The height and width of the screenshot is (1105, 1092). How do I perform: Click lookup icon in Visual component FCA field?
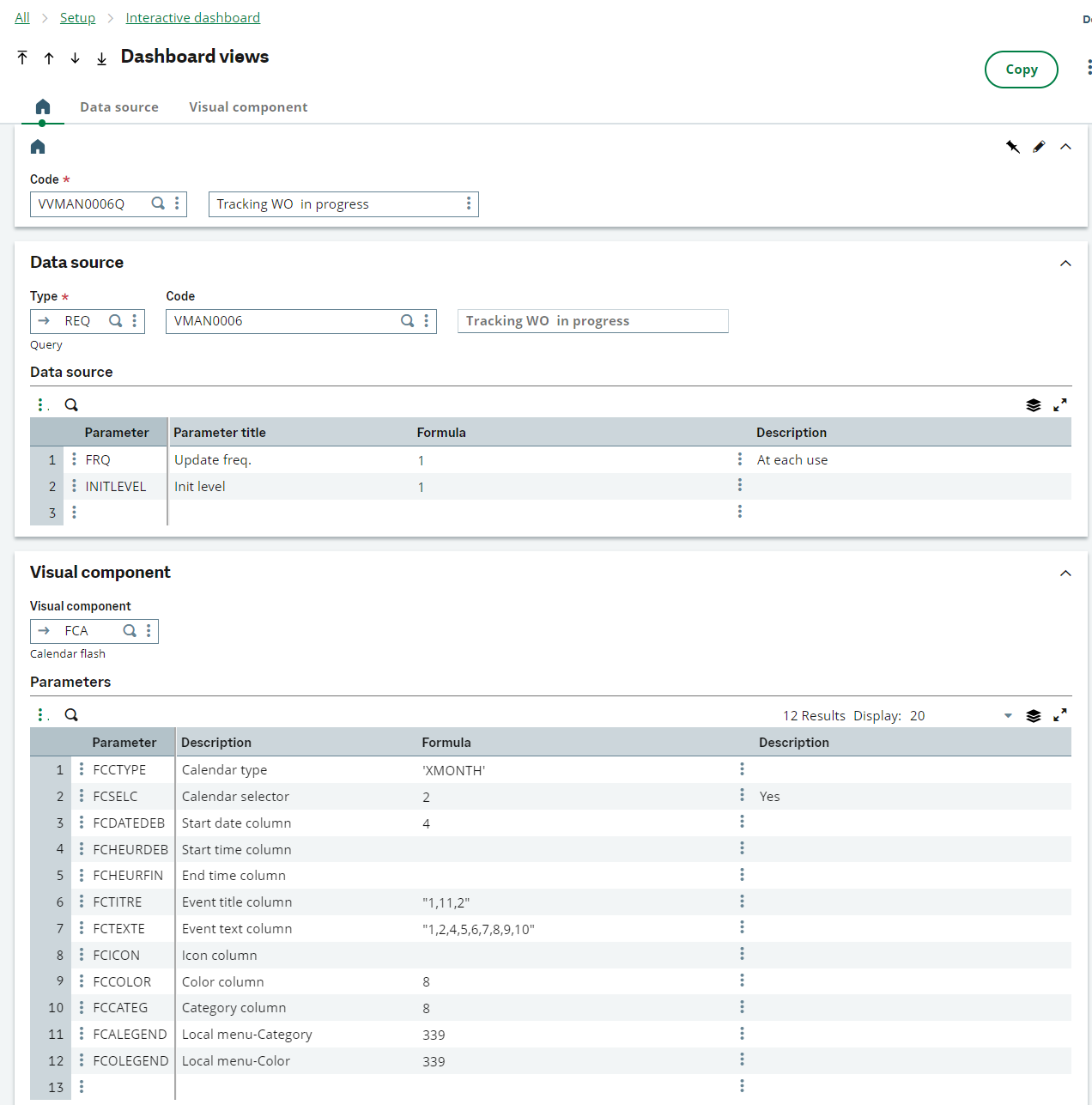click(130, 631)
